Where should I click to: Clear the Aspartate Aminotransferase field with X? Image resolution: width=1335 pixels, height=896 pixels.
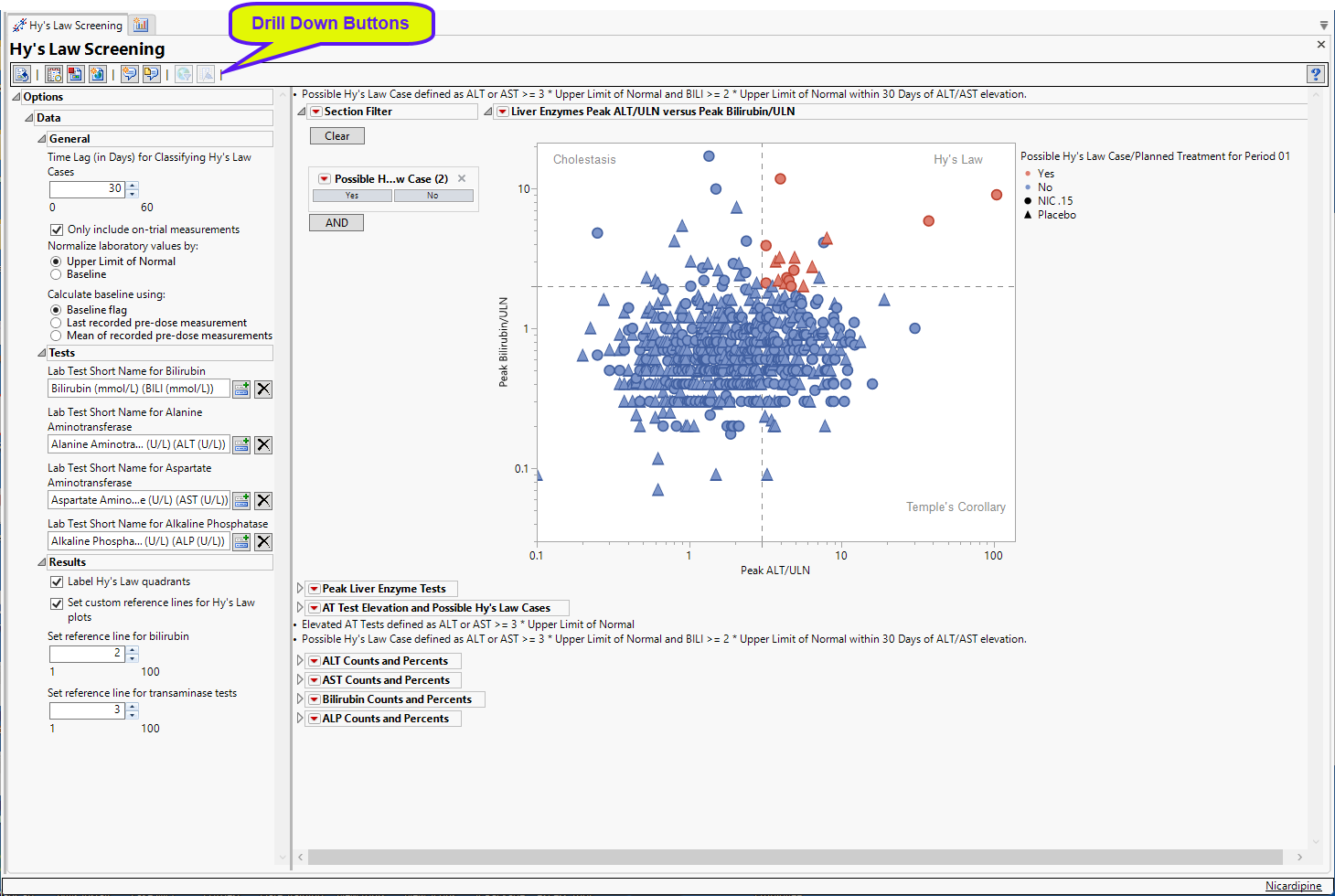(263, 501)
